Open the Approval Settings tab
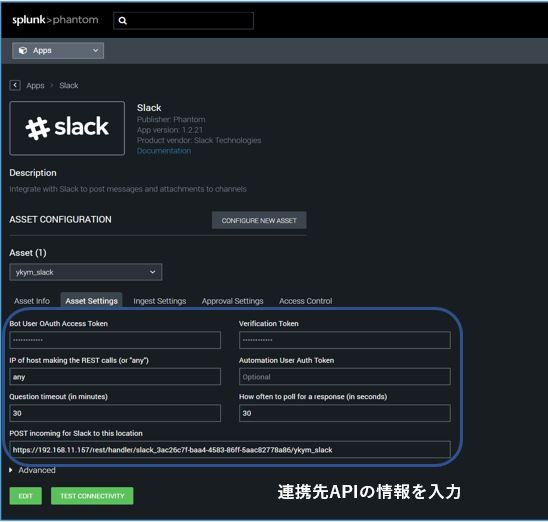548x522 pixels. pos(232,301)
